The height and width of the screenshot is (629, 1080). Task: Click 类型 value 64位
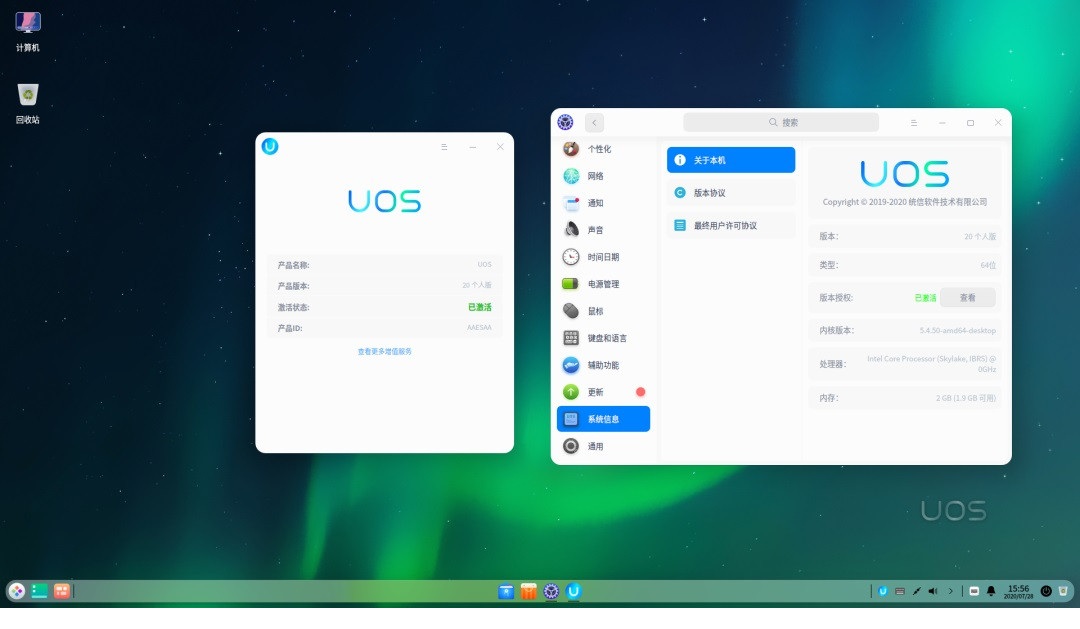point(988,265)
